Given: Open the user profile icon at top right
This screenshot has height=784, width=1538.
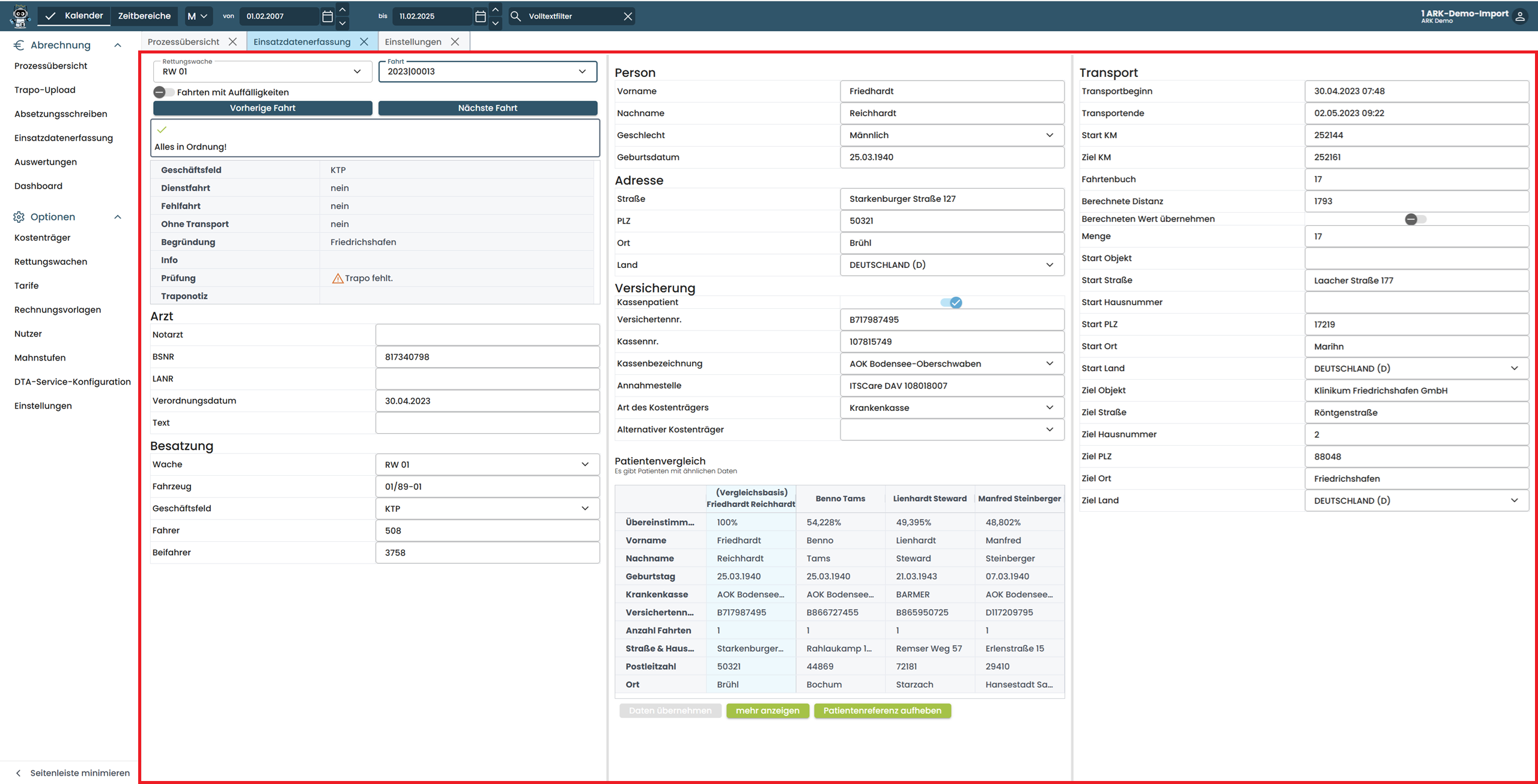Looking at the screenshot, I should coord(1520,16).
